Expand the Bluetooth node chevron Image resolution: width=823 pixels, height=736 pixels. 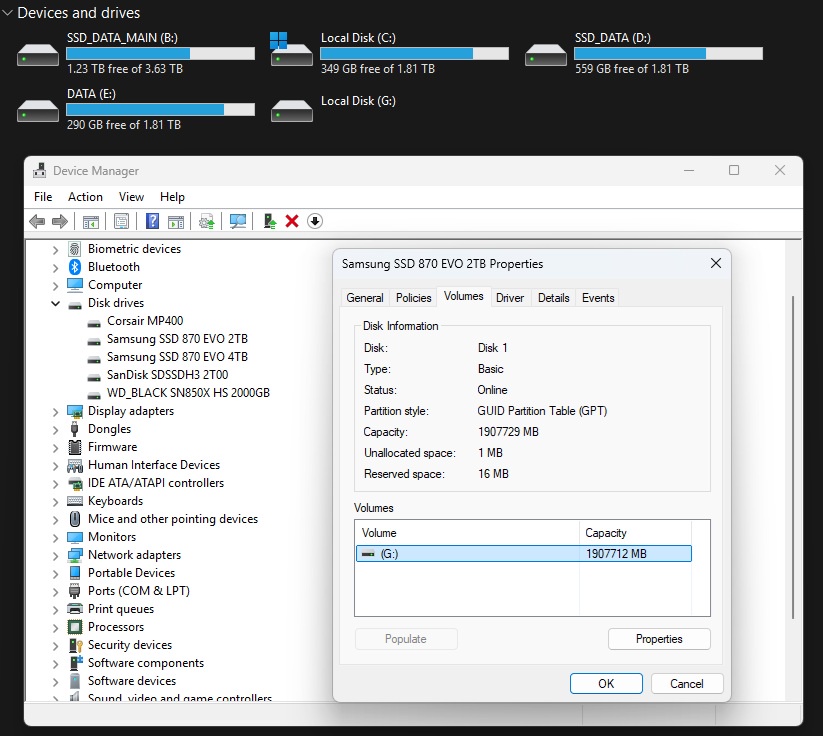click(x=55, y=268)
